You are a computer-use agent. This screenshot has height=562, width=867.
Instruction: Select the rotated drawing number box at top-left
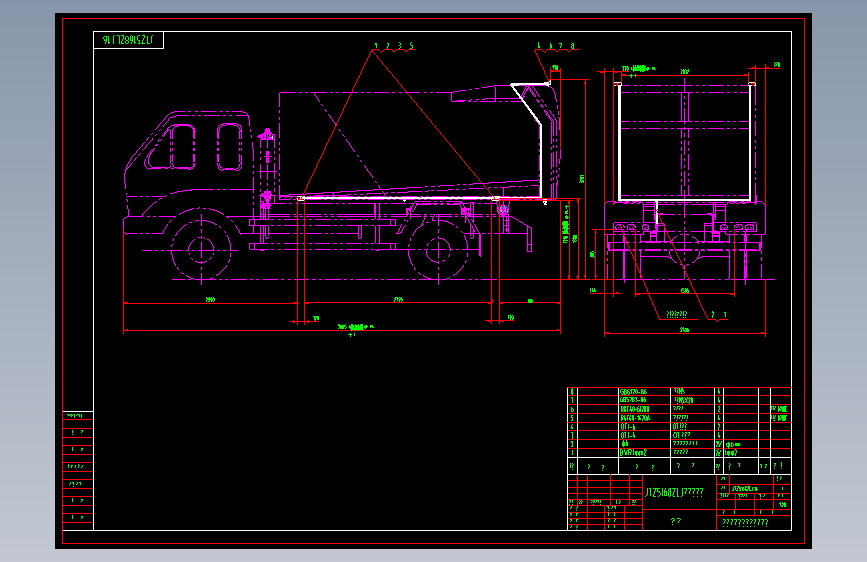click(x=128, y=40)
